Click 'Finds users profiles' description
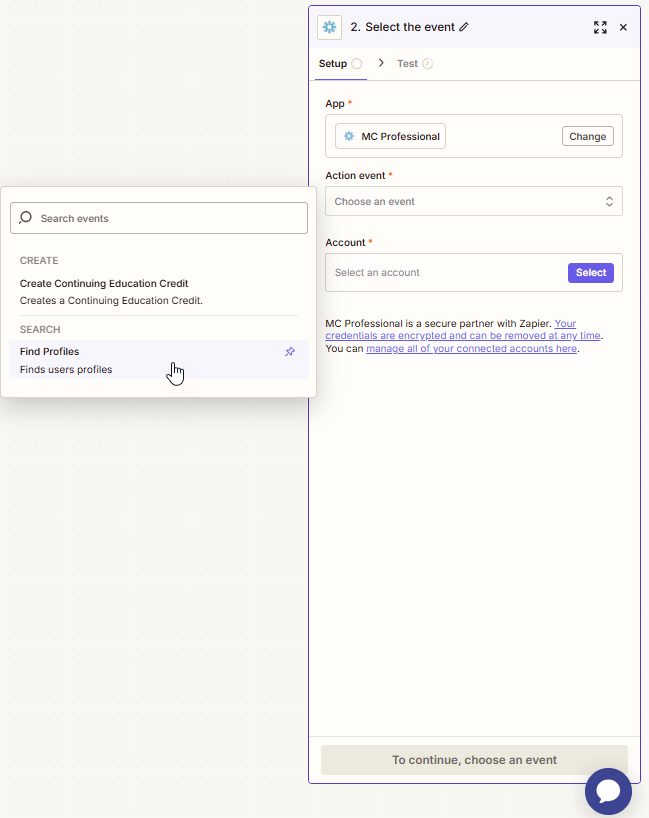 (x=66, y=369)
